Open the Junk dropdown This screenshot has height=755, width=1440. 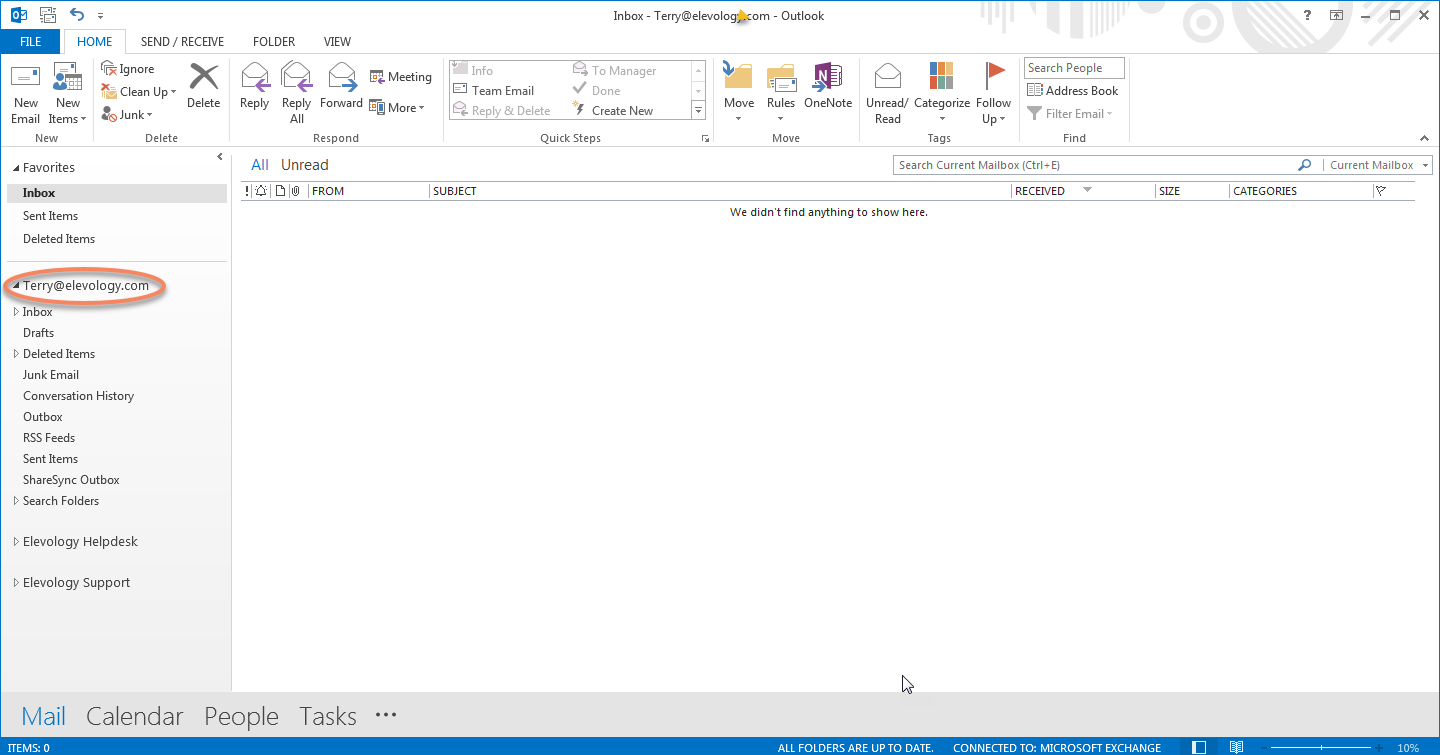pos(126,114)
